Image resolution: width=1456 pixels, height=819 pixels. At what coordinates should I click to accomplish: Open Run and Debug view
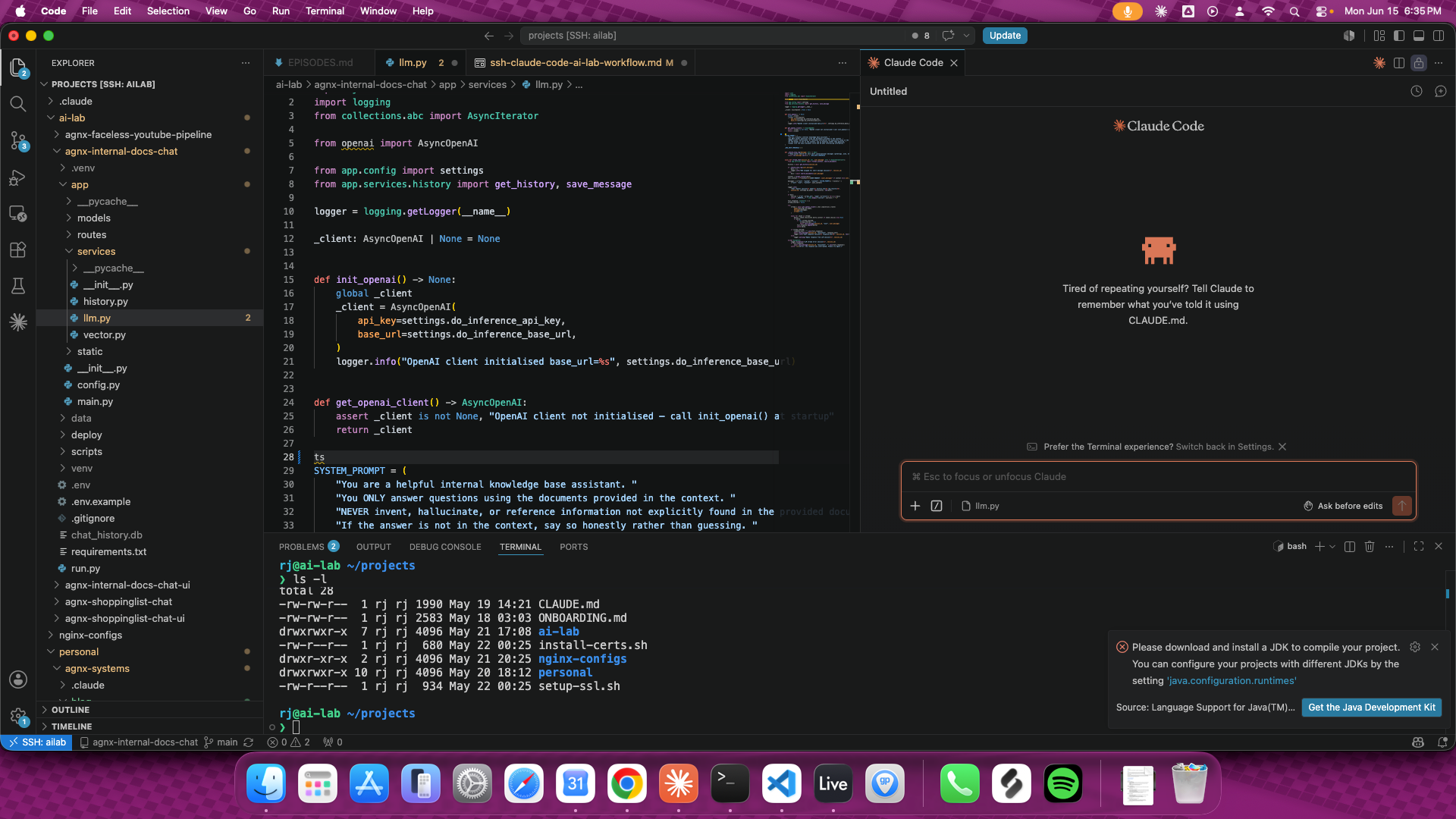coord(18,177)
